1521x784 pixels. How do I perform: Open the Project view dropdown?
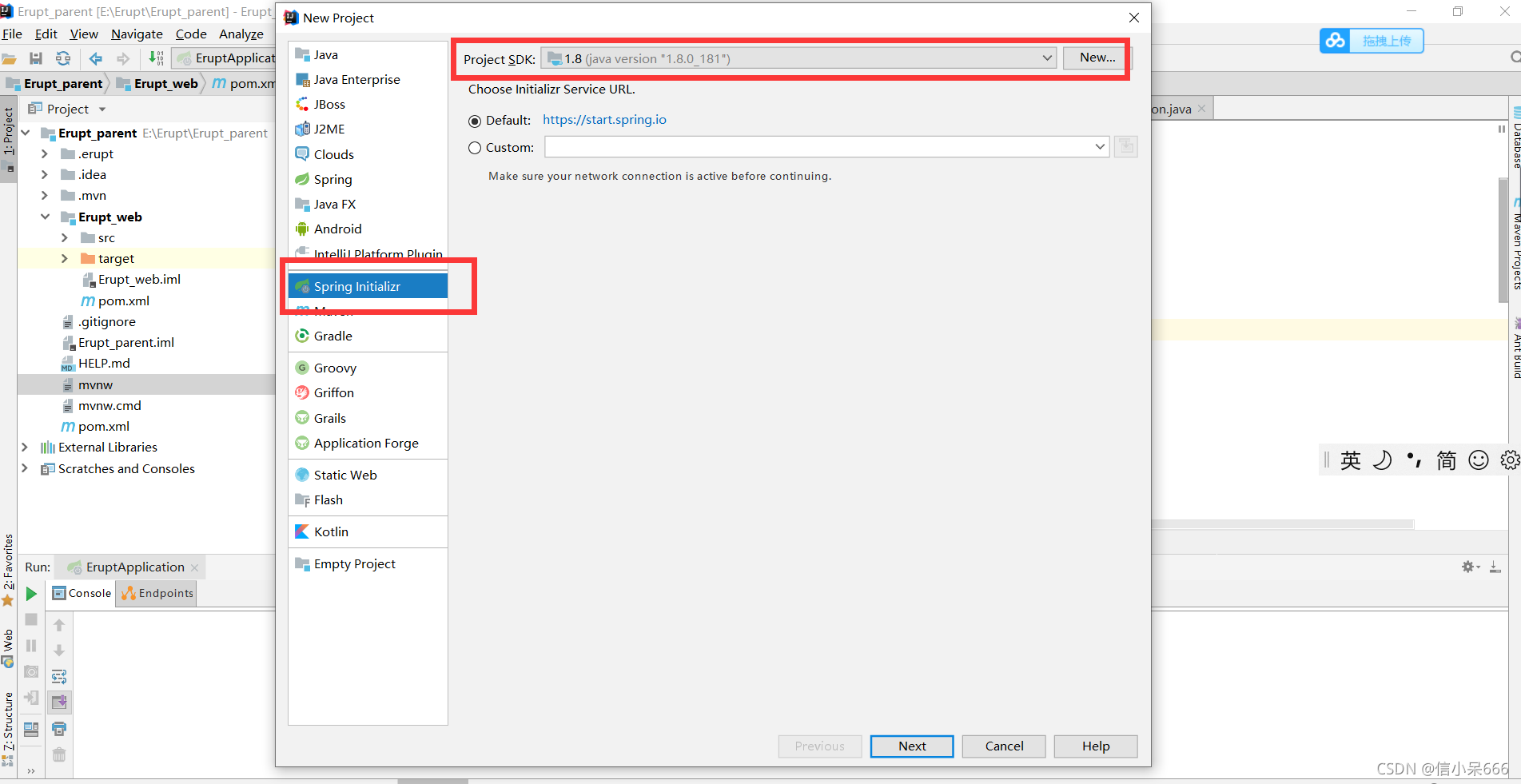pyautogui.click(x=102, y=109)
